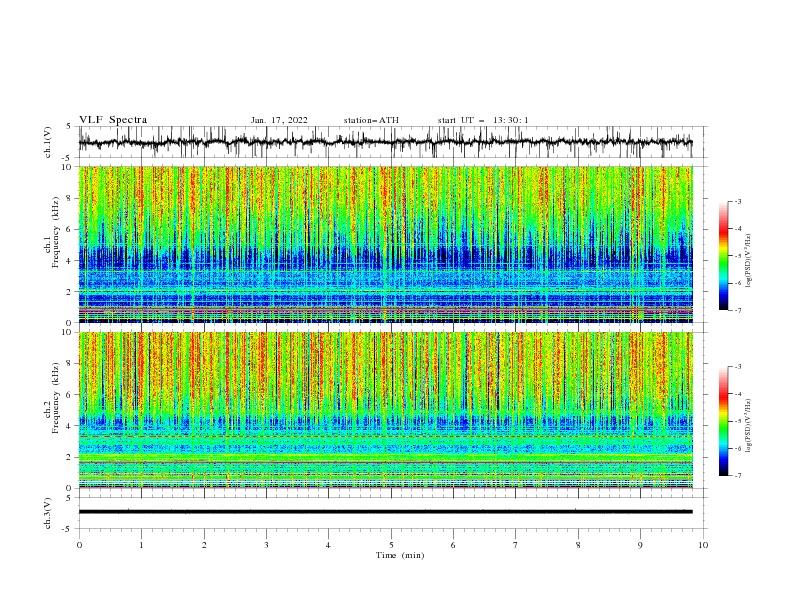Click the ch.2 frequency axis "8" tick label
The height and width of the screenshot is (612, 792).
click(x=70, y=364)
